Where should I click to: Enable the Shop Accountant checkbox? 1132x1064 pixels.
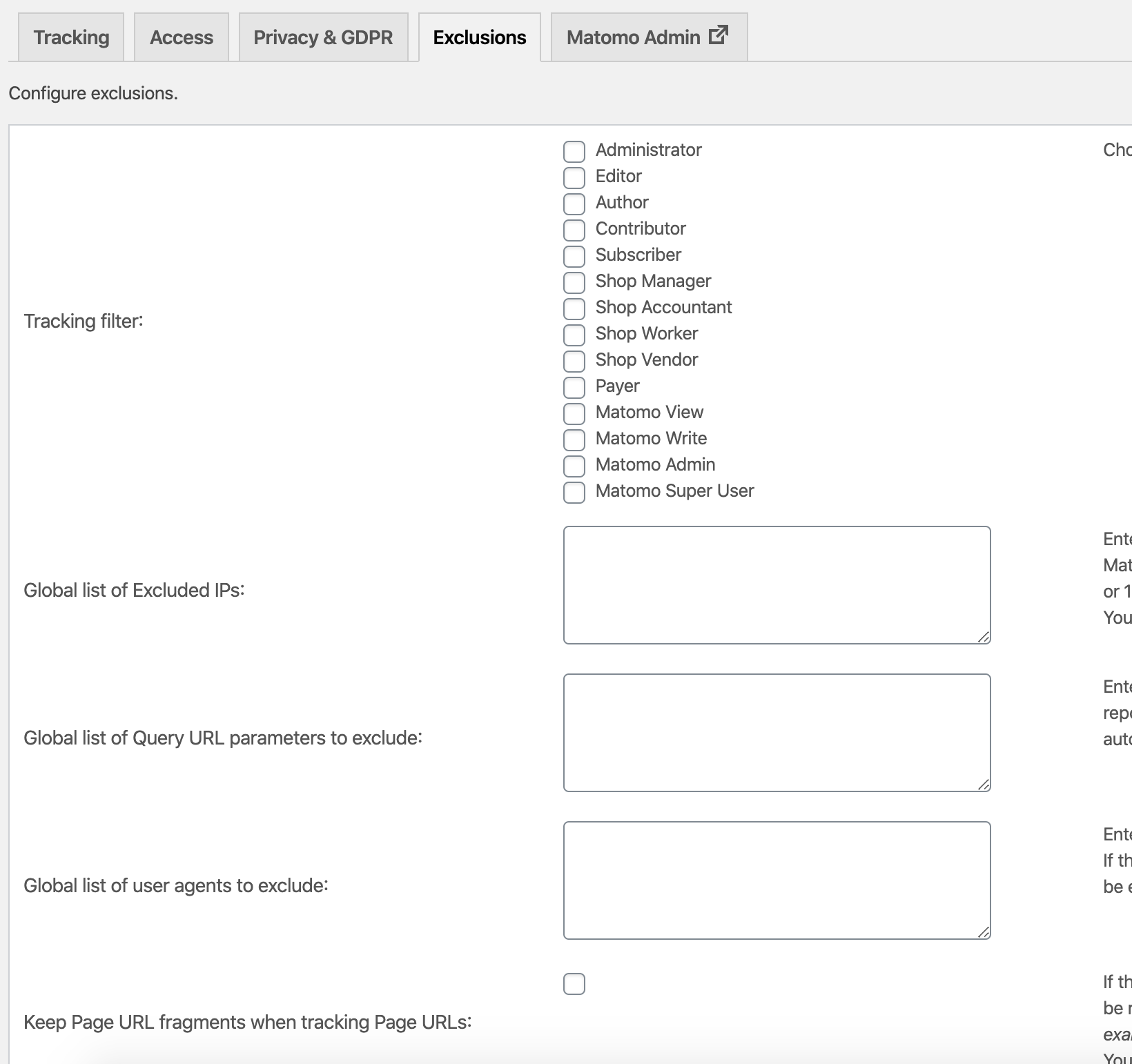pyautogui.click(x=574, y=308)
